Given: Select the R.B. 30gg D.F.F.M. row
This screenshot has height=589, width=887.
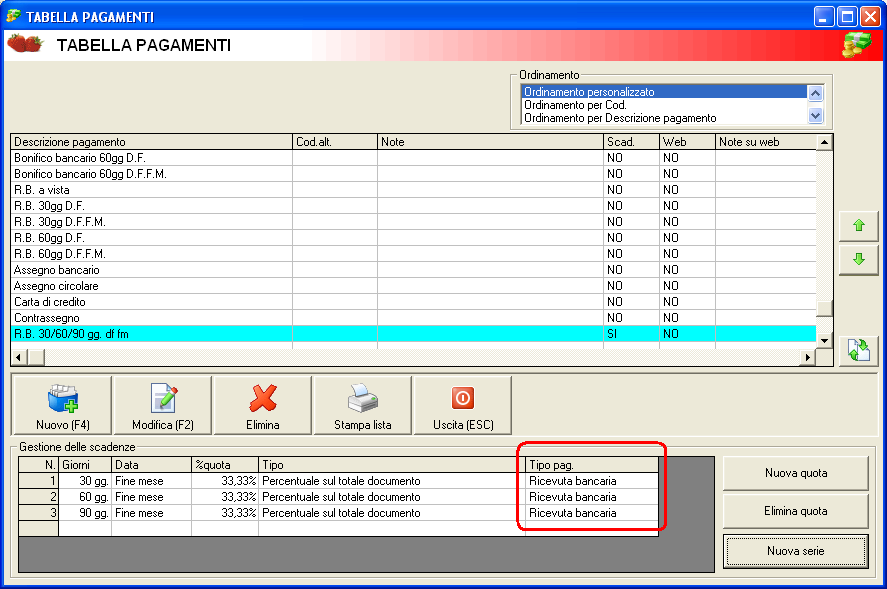Looking at the screenshot, I should (x=413, y=222).
